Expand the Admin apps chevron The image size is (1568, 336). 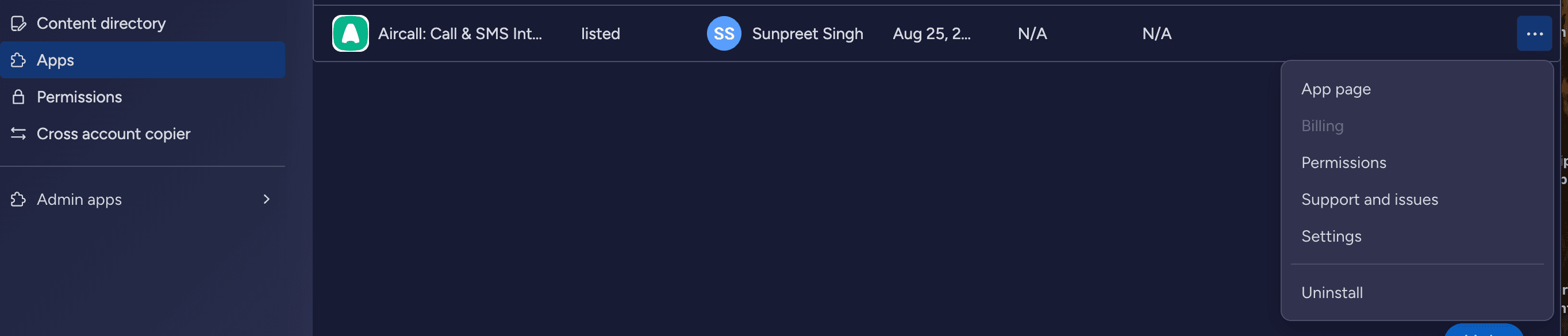(x=266, y=200)
